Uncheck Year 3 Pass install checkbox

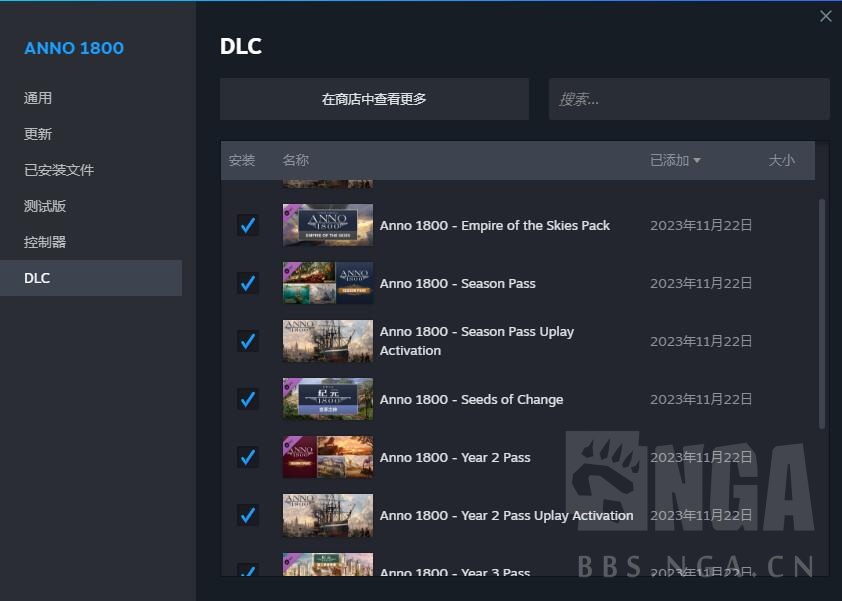click(x=247, y=573)
